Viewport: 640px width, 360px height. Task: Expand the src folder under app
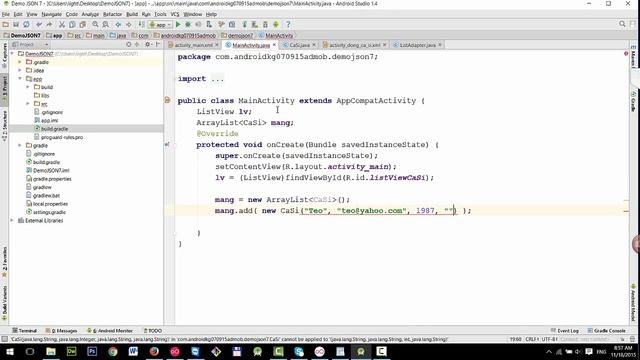[28, 104]
